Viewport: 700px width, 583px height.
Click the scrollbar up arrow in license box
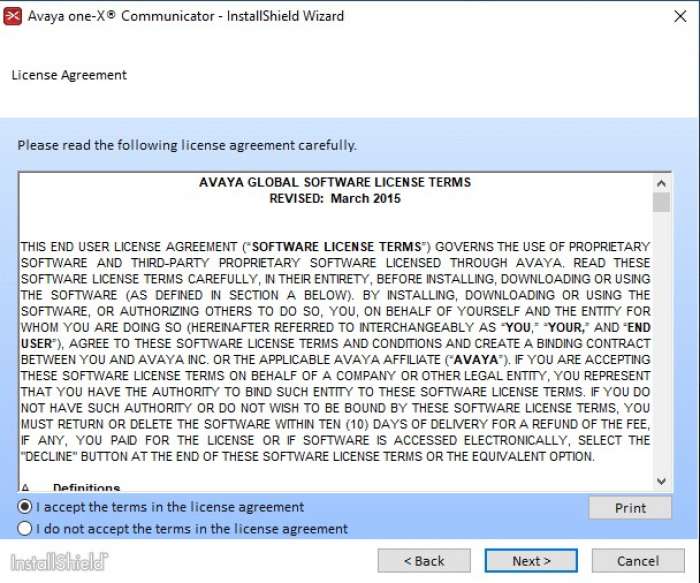(x=661, y=183)
